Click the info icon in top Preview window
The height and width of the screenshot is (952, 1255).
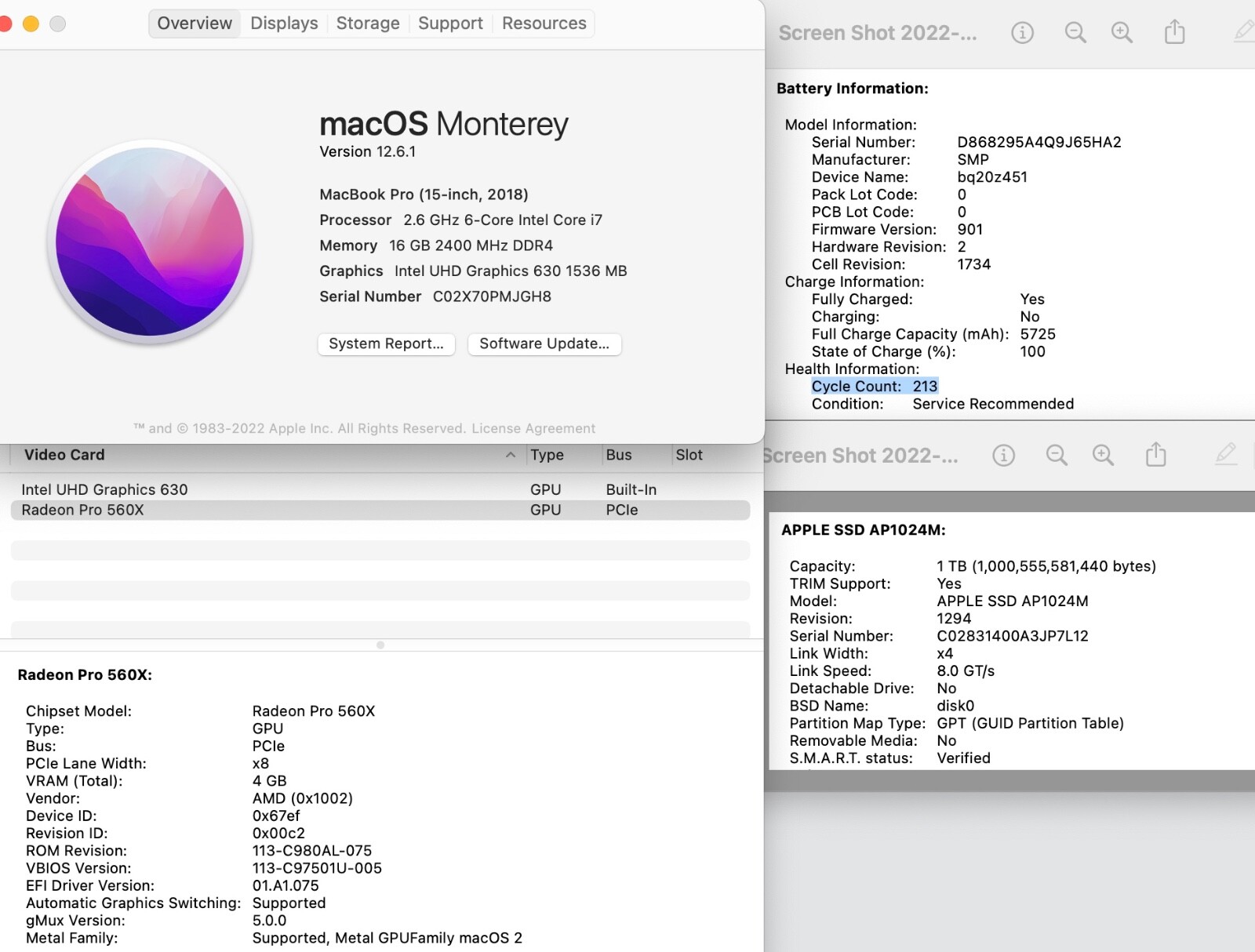[x=1022, y=32]
